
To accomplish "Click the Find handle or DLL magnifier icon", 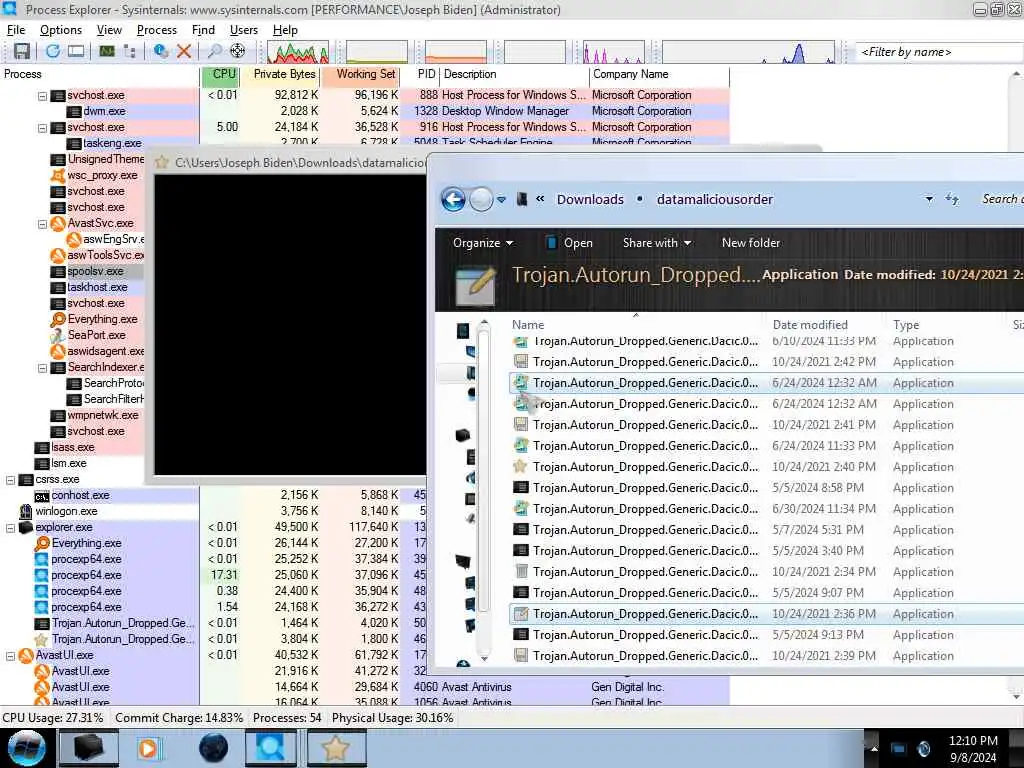I will click(x=214, y=51).
